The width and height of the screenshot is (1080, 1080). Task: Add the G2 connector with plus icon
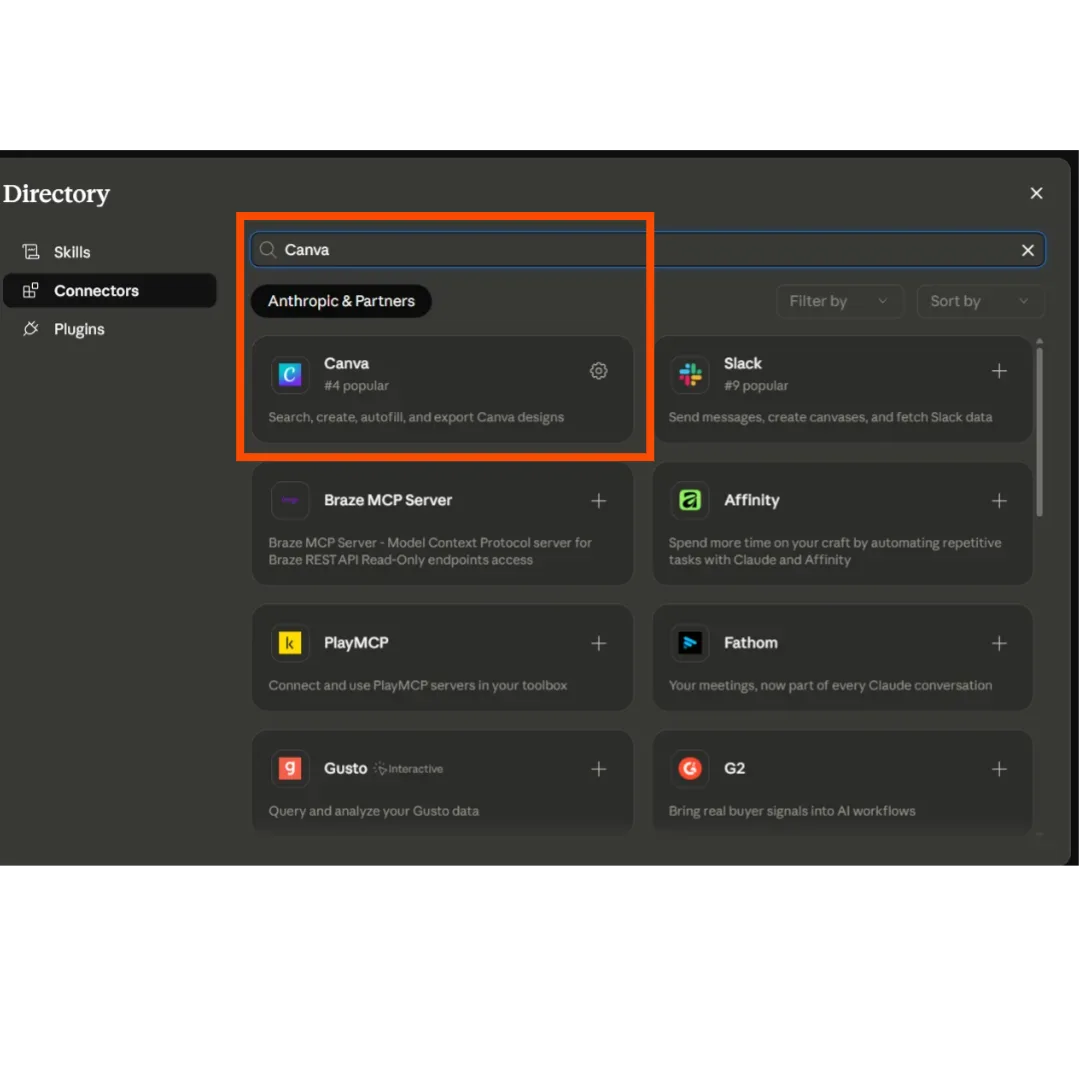[x=998, y=768]
